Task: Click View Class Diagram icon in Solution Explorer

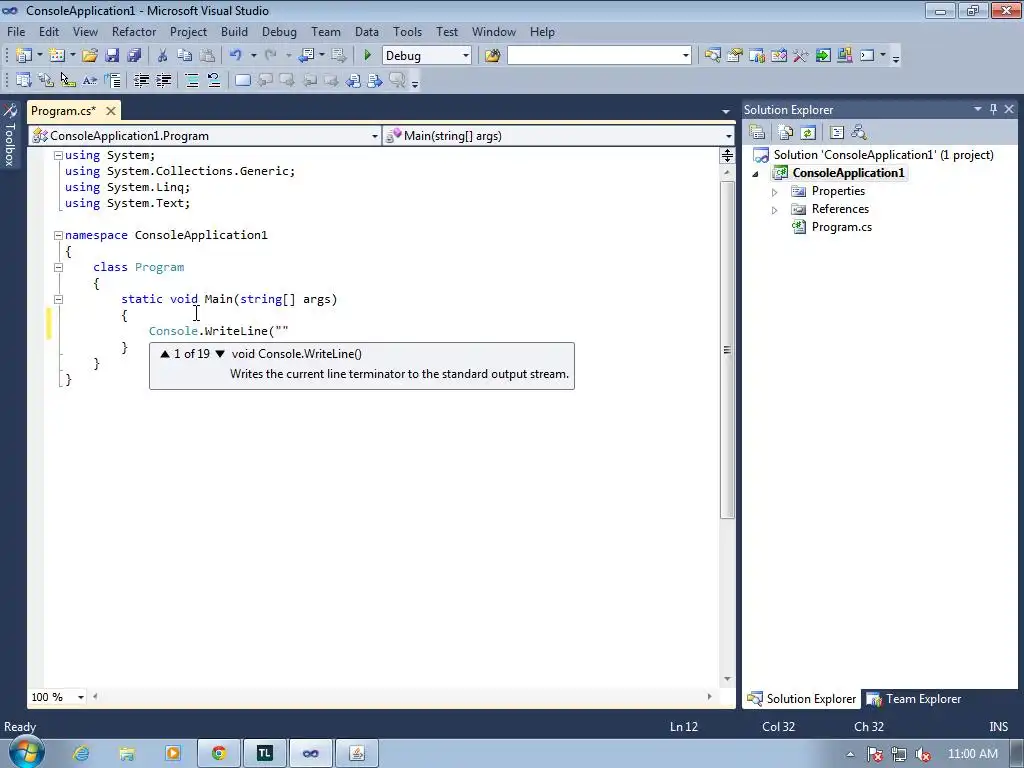Action: pyautogui.click(x=859, y=133)
